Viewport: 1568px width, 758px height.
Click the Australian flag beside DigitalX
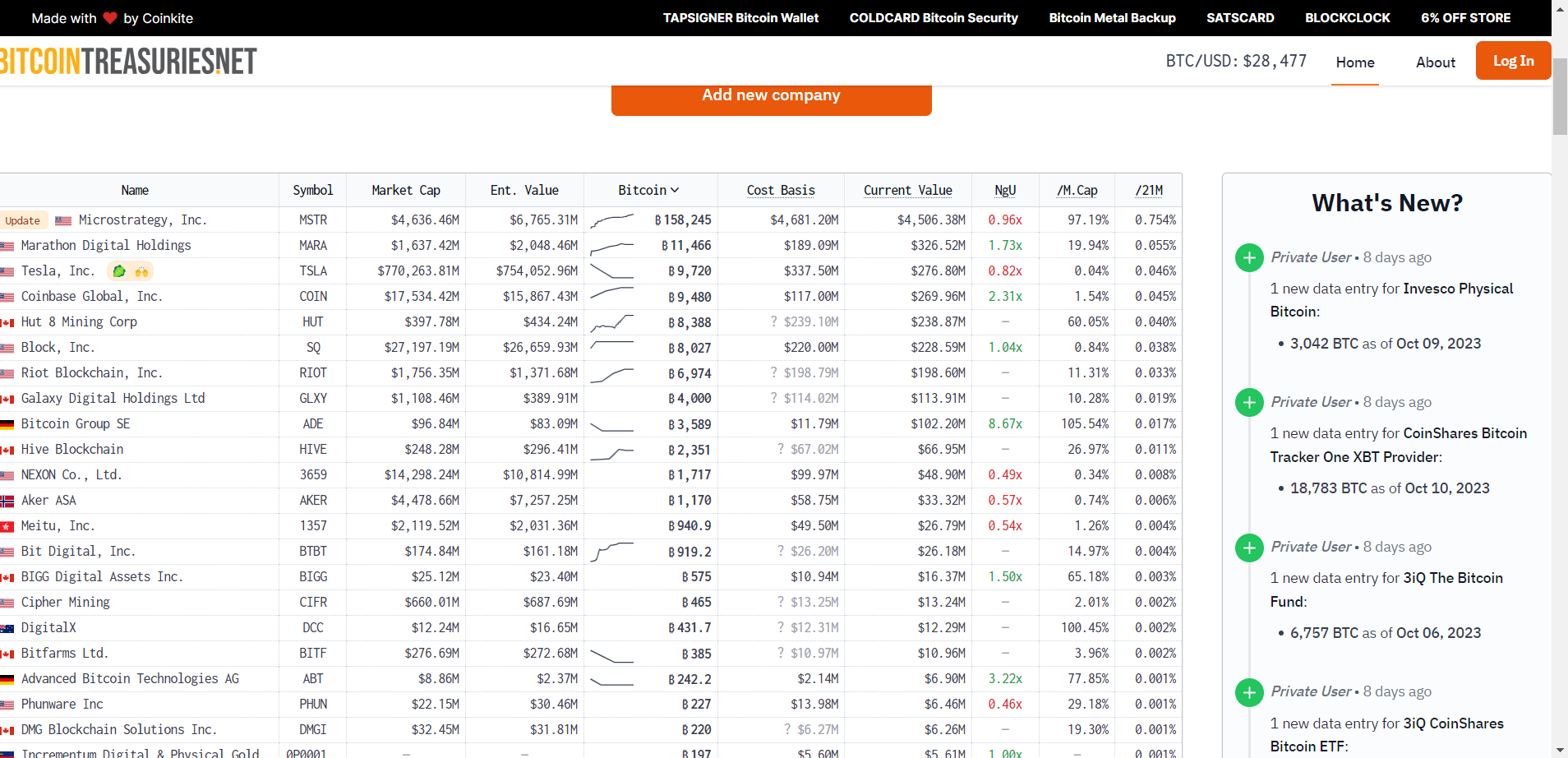(7, 629)
